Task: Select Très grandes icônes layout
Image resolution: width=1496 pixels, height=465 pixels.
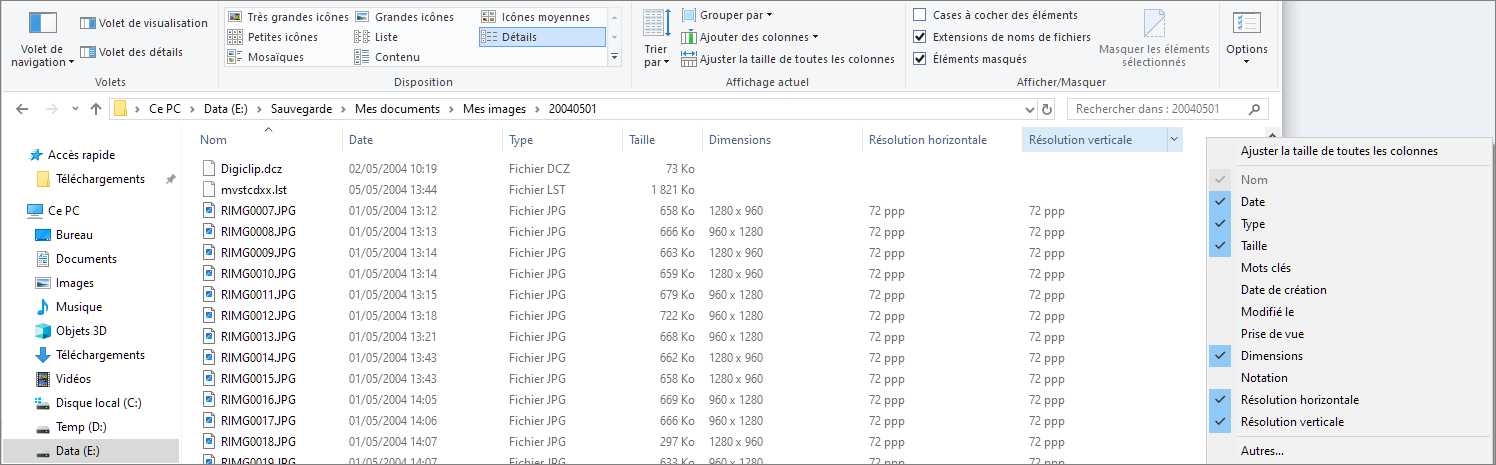Action: 288,17
